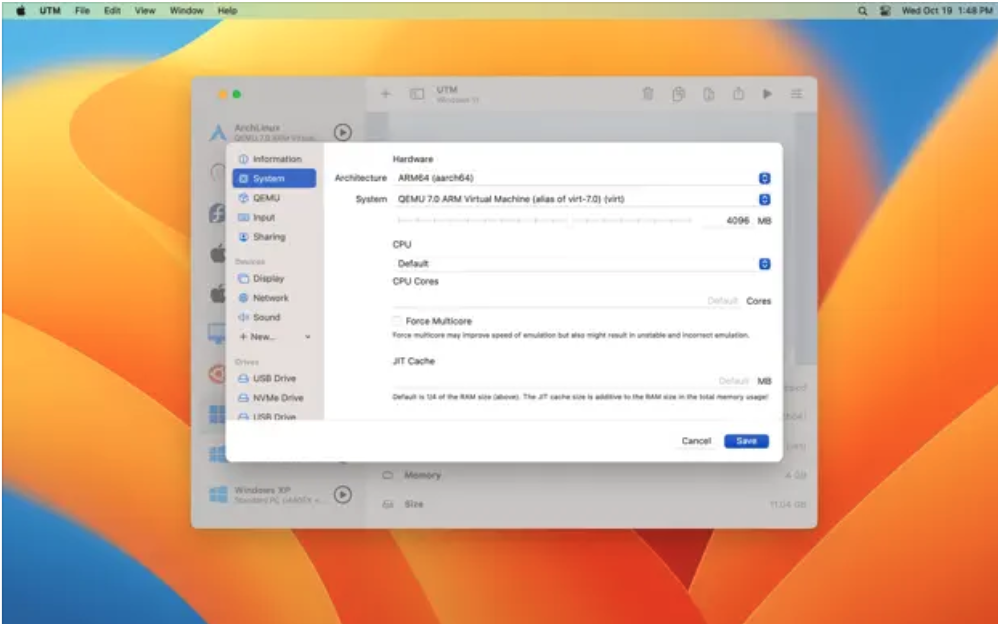Open the UTM application menu
The height and width of the screenshot is (624, 998).
pos(50,10)
